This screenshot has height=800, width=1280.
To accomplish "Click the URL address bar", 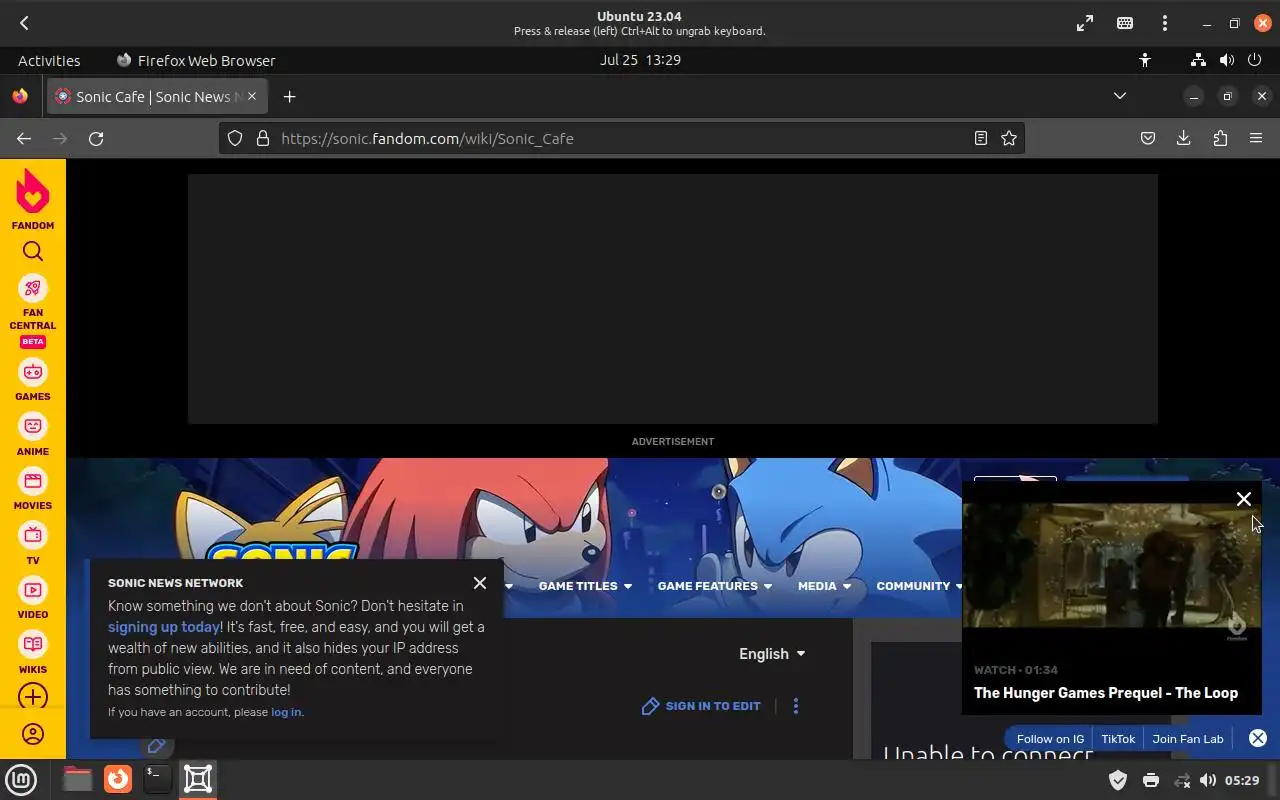I will [x=622, y=139].
